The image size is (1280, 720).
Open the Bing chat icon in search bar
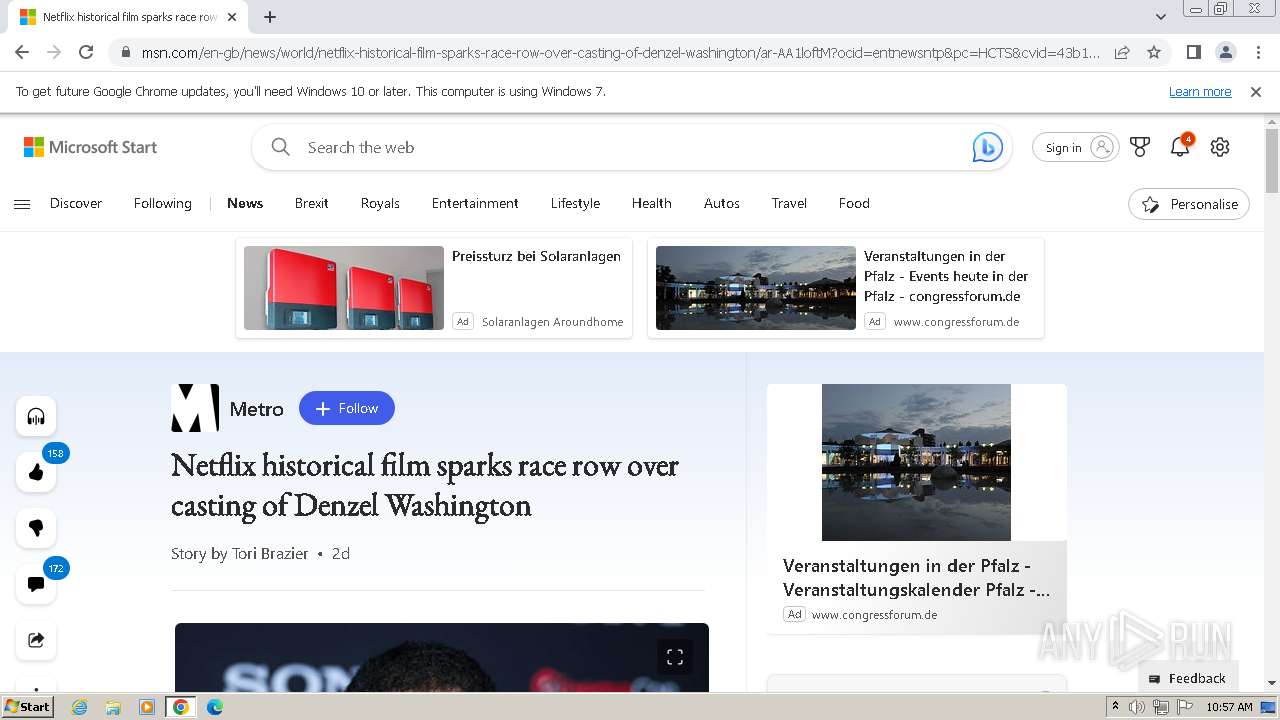pos(987,147)
